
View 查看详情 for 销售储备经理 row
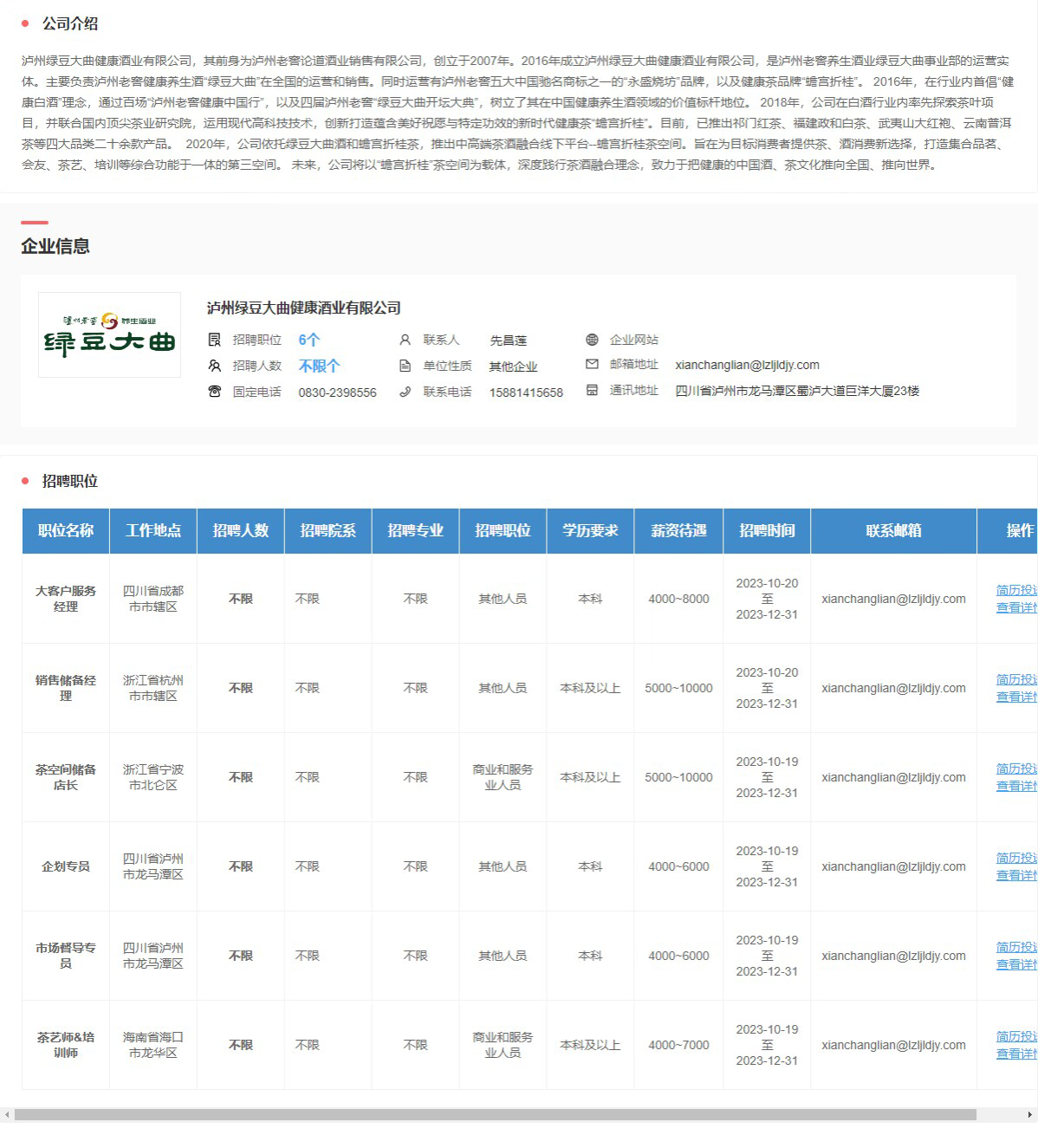1015,697
